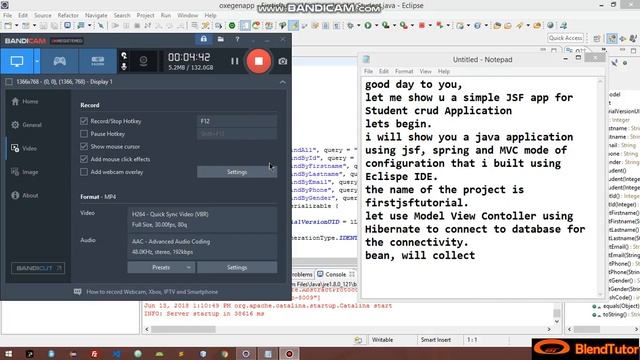Viewport: 640px width, 360px height.
Task: Open Eclipse Run icon dropdown arrow
Action: point(376,26)
